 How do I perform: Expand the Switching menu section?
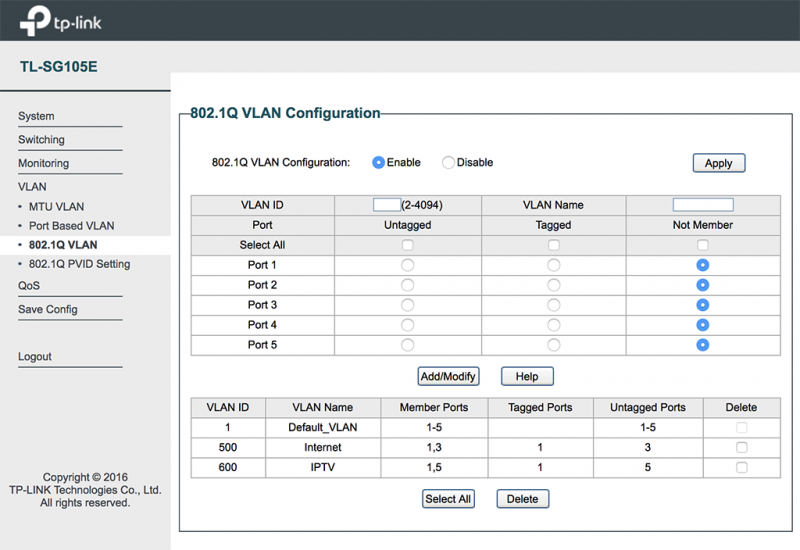pos(41,140)
